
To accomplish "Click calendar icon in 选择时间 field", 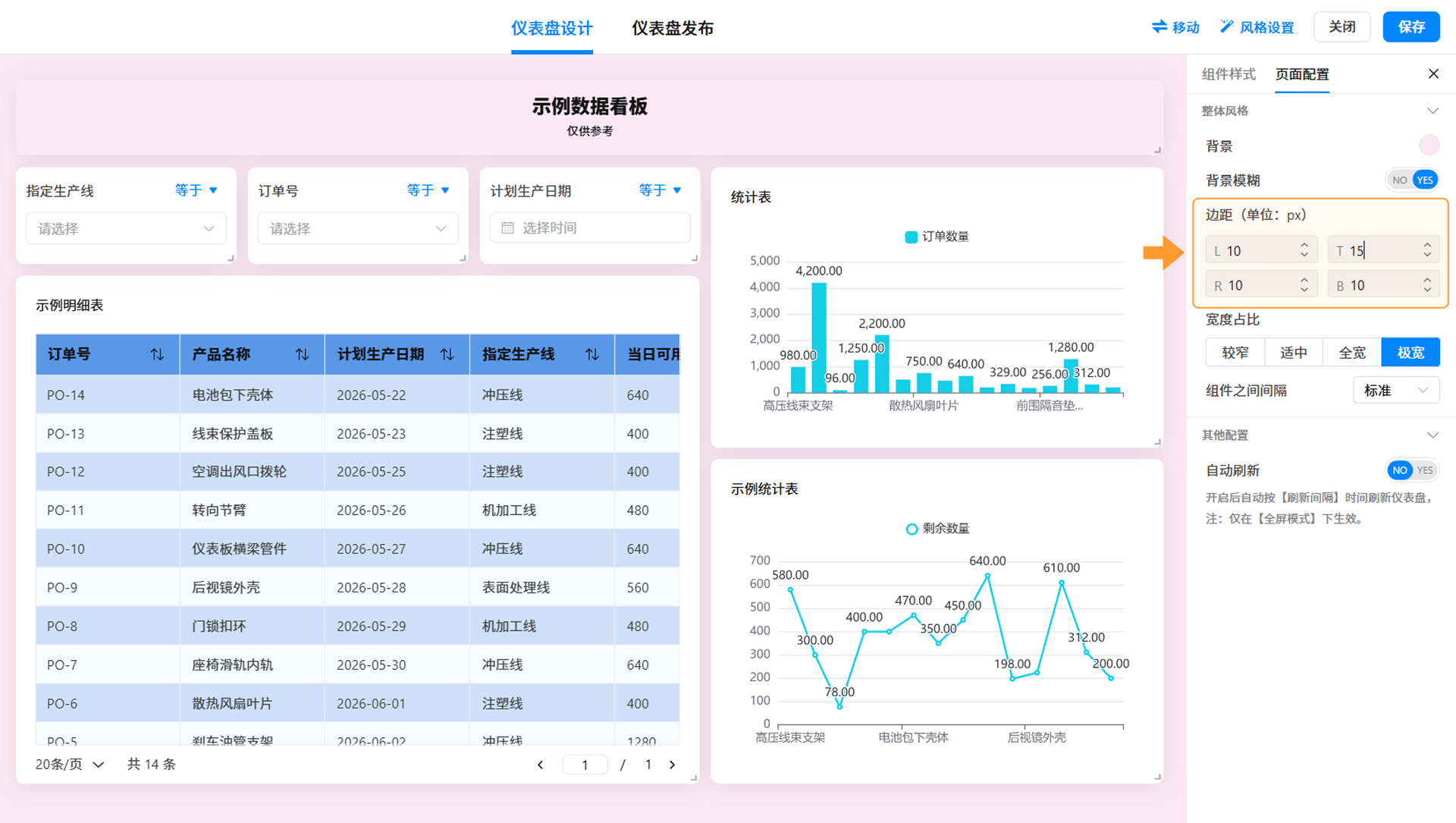I will 507,228.
